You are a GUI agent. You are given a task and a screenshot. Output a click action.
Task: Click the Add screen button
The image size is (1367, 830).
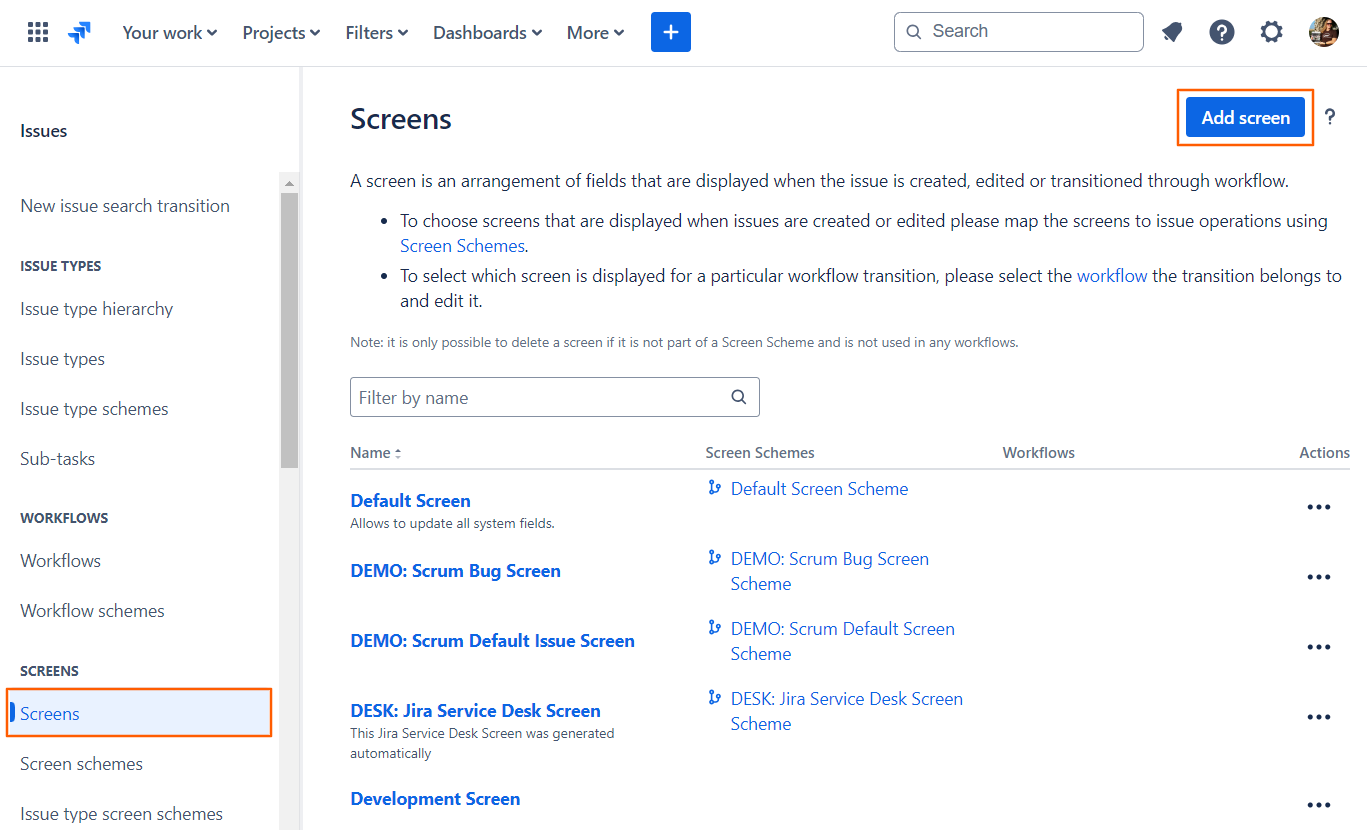click(1245, 117)
